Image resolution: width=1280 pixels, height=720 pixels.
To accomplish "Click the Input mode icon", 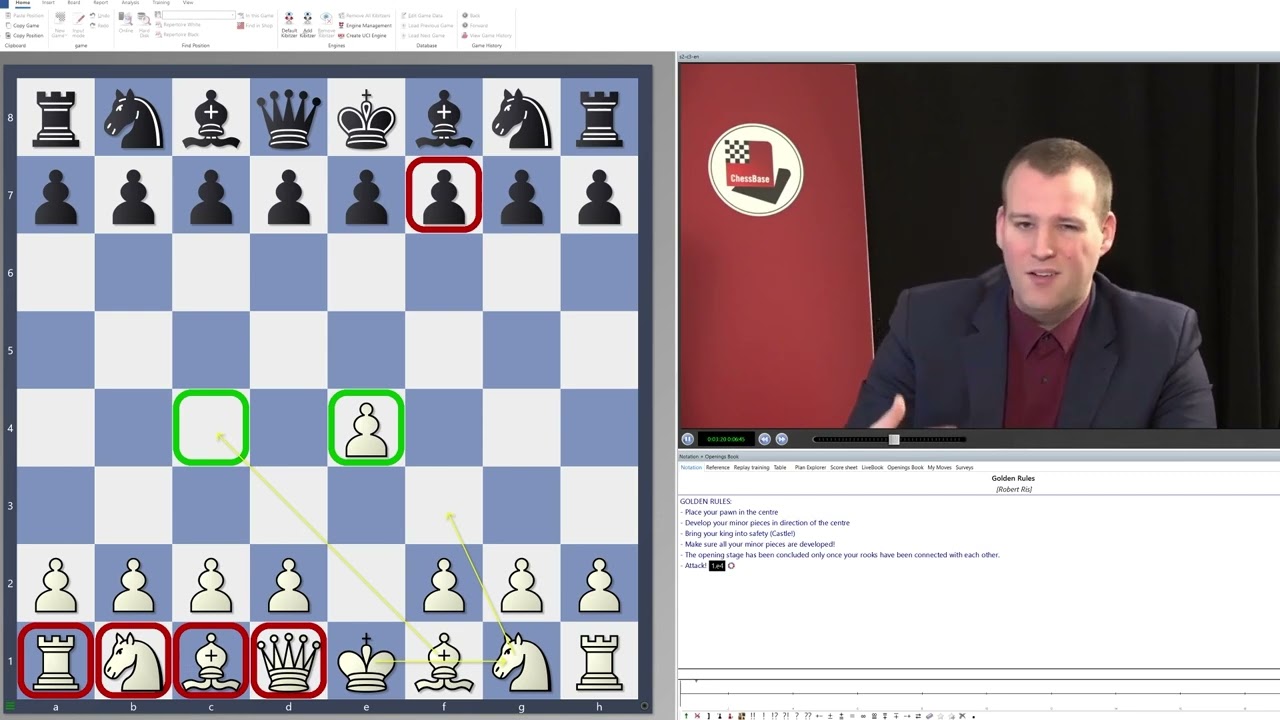I will click(79, 24).
